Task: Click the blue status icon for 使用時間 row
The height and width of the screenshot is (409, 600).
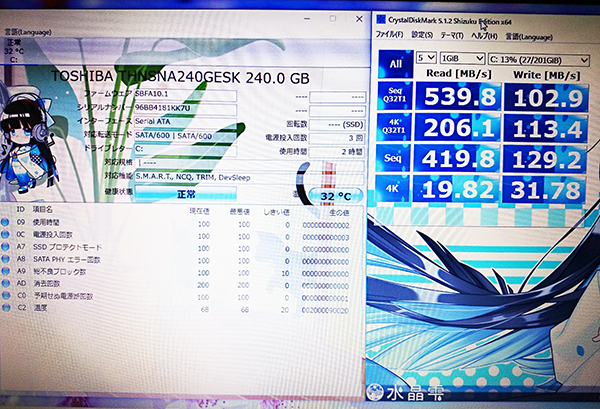Action: [5, 222]
